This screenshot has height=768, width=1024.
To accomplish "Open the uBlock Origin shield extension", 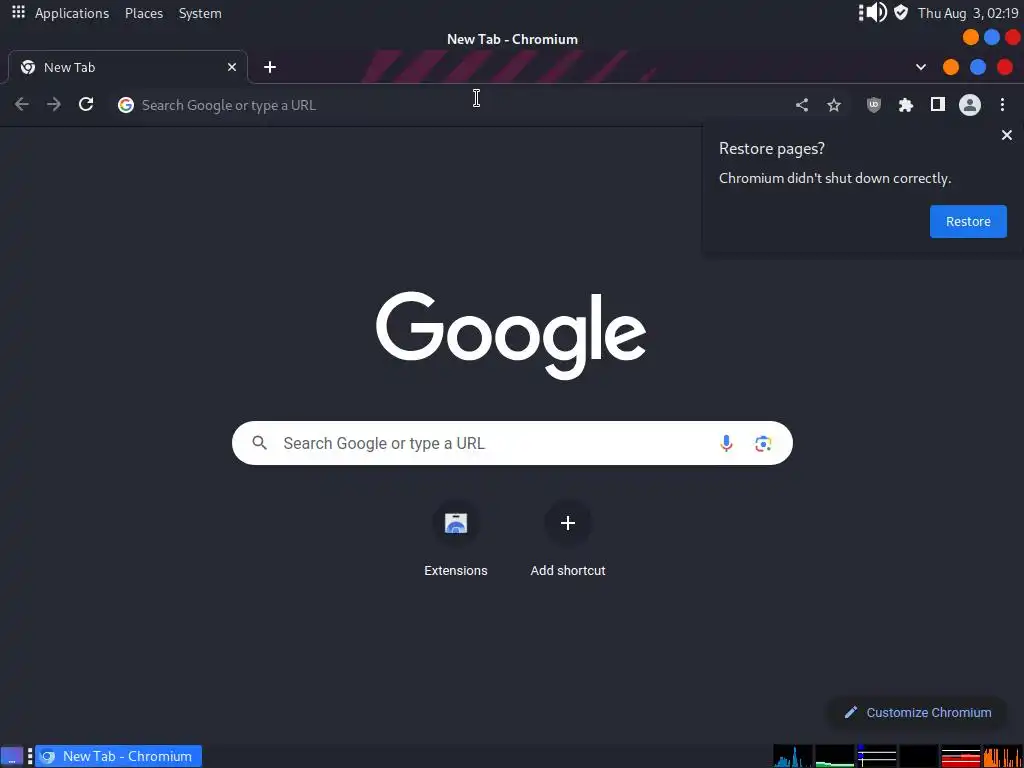I will [x=874, y=104].
